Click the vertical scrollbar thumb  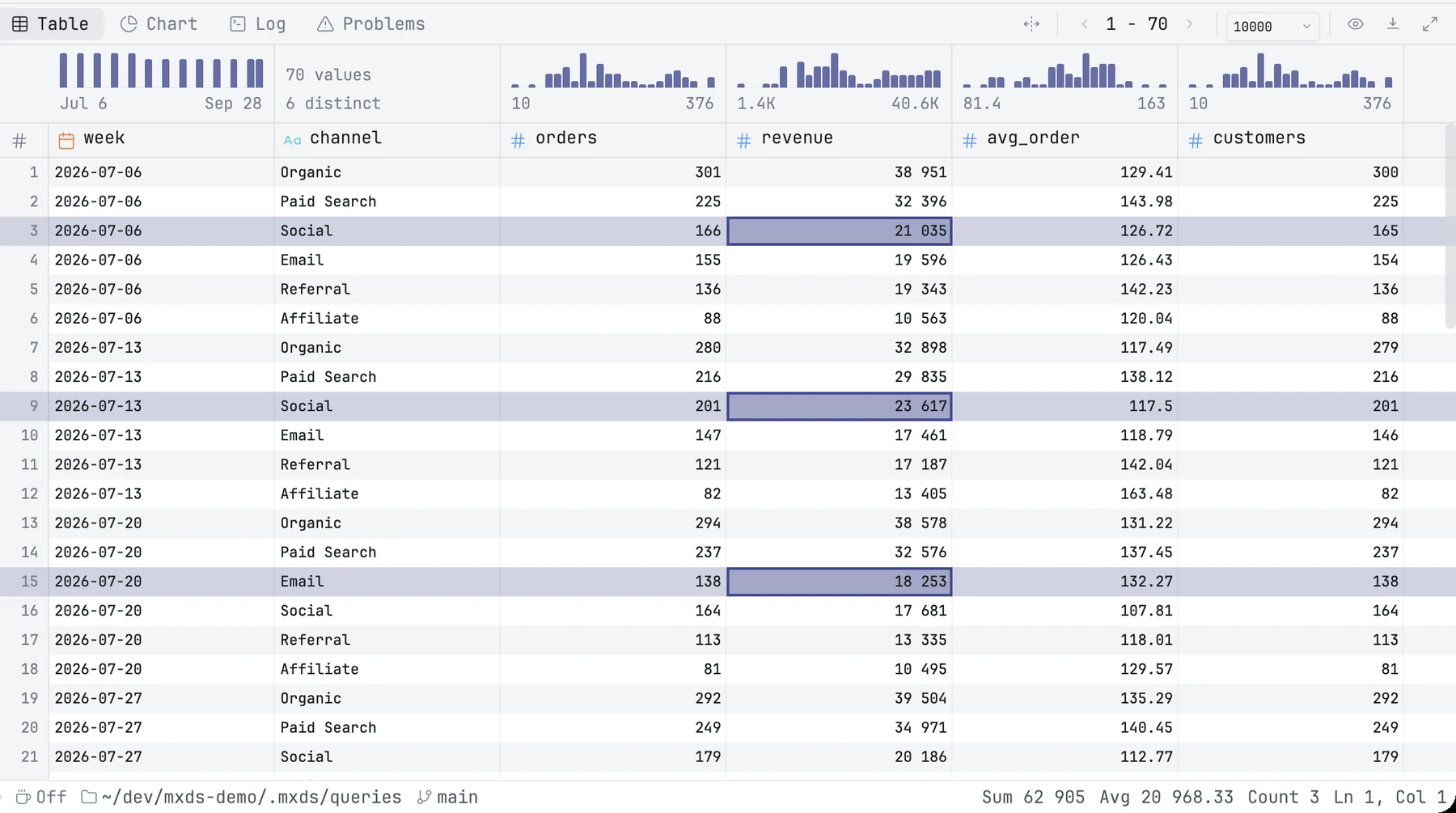(1450, 227)
